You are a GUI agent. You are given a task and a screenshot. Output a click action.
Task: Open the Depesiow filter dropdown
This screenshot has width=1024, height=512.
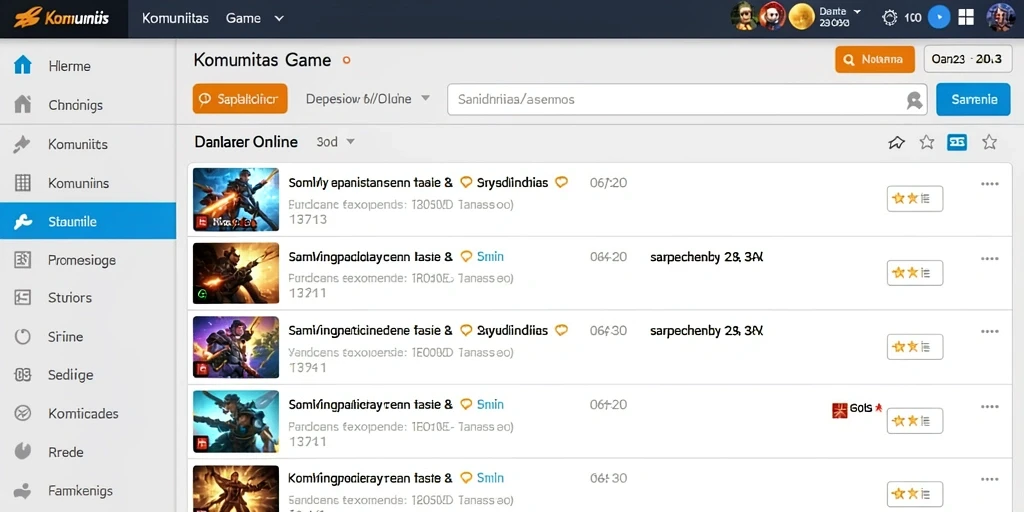tap(368, 99)
